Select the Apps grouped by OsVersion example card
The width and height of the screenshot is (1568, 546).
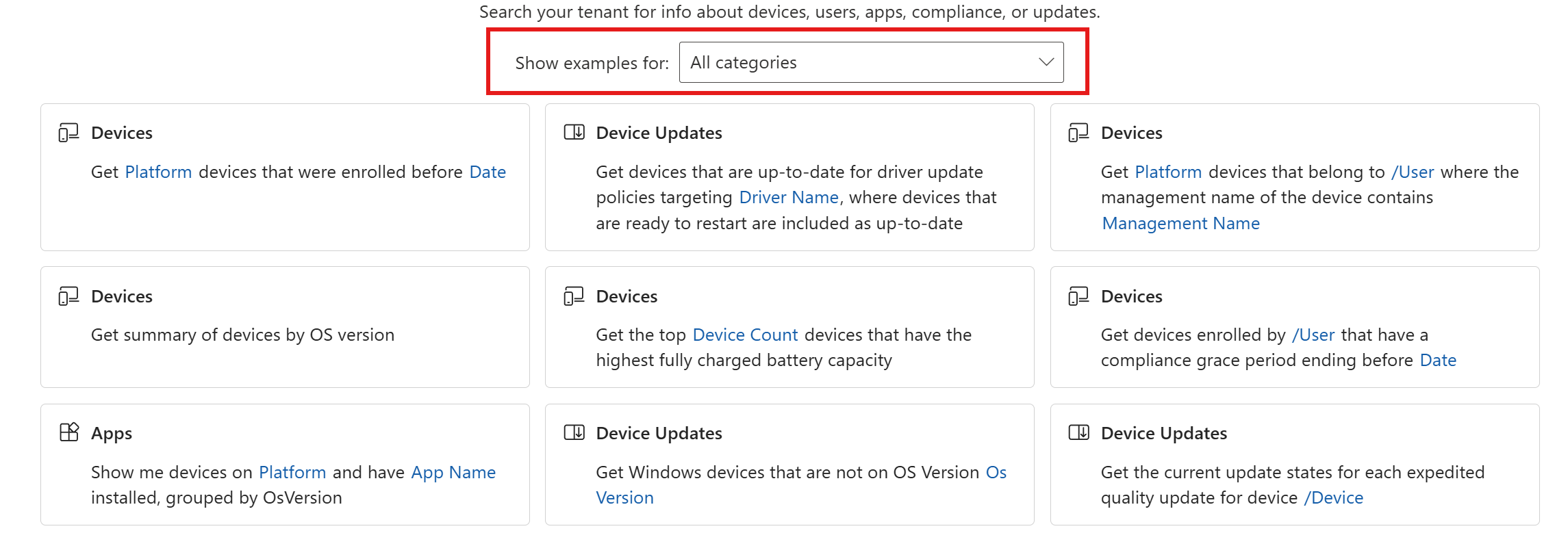[285, 465]
